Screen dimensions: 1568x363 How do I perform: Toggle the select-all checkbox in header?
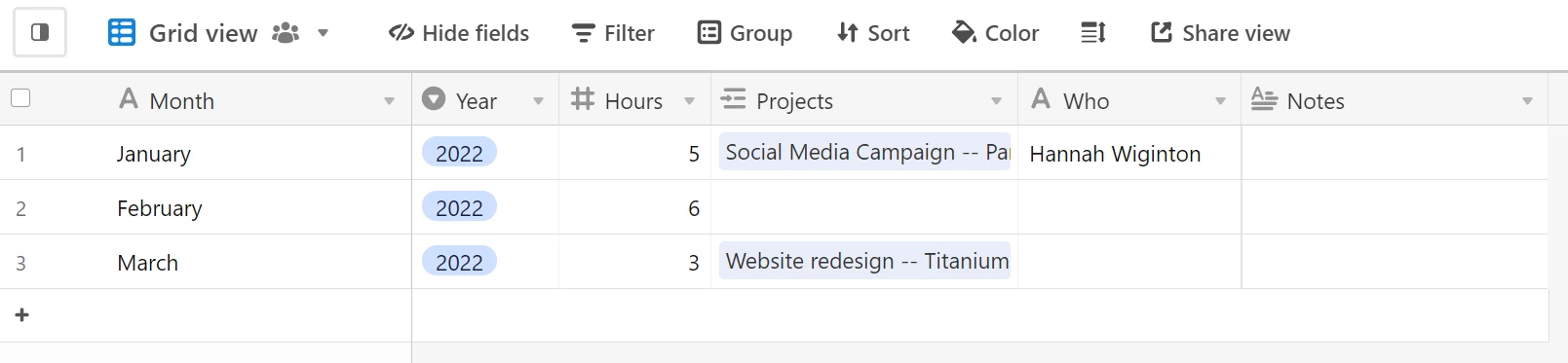click(20, 98)
